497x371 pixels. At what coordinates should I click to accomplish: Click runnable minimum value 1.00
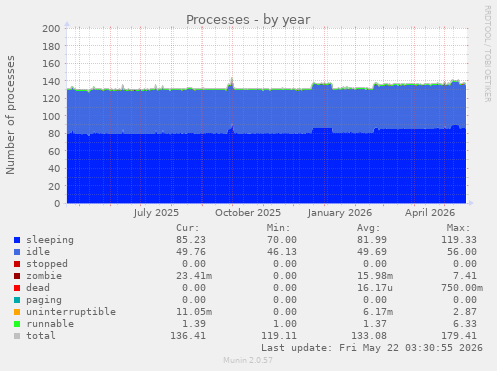tap(285, 324)
